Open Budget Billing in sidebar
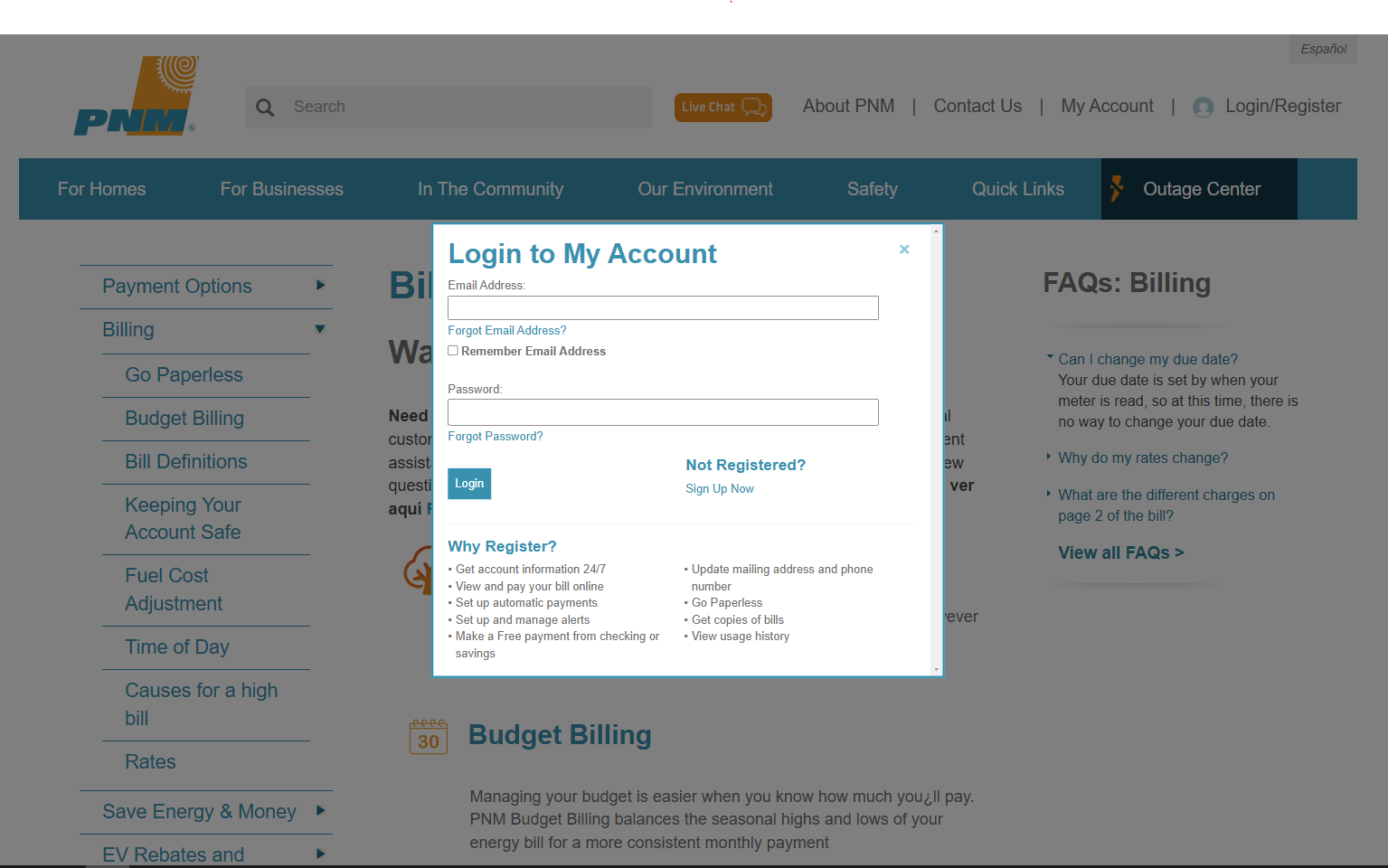This screenshot has height=868, width=1388. pos(184,418)
